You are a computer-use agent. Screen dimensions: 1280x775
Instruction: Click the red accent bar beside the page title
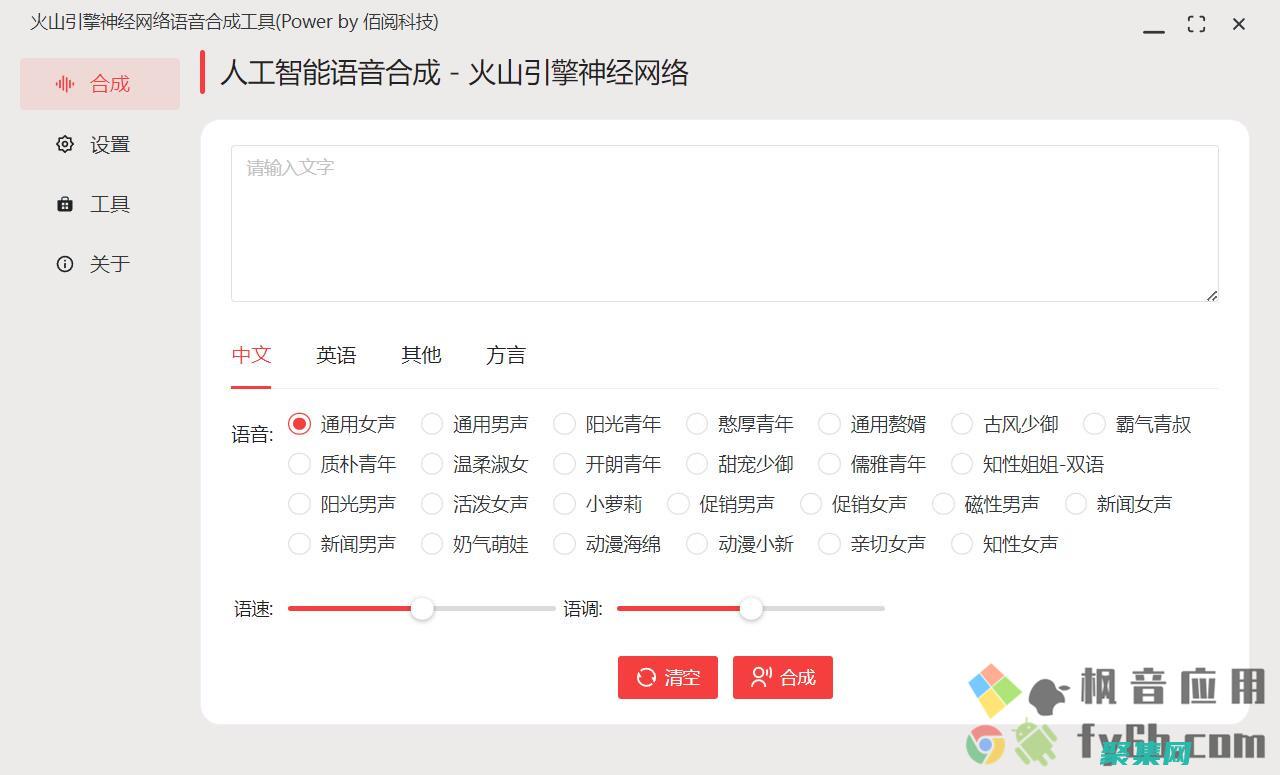pyautogui.click(x=204, y=73)
